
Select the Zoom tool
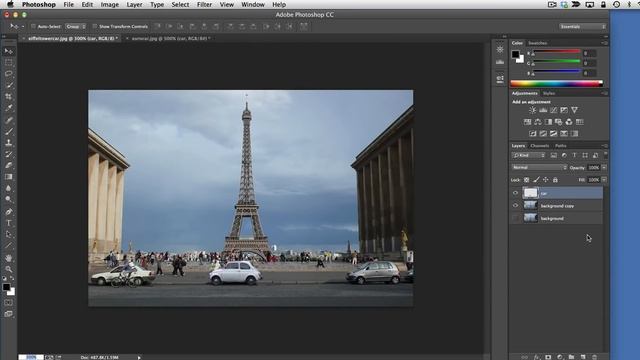coord(9,269)
